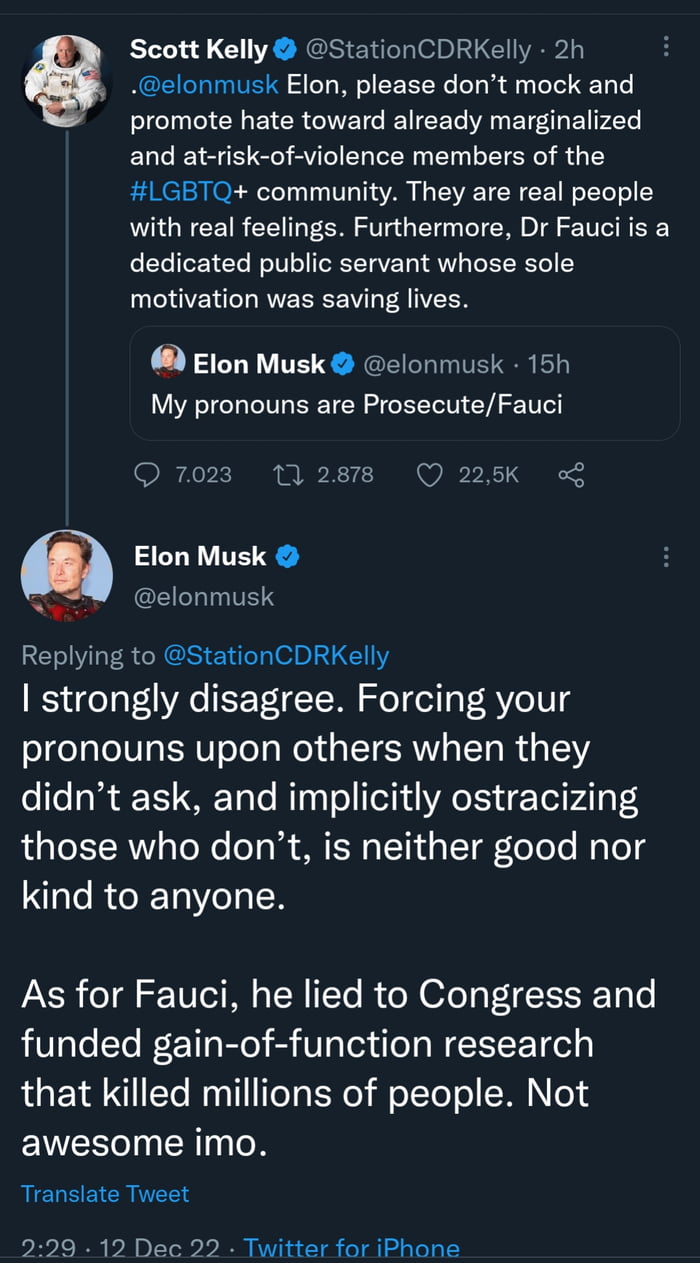This screenshot has width=700, height=1263.
Task: Open the three-dot menu on Elon Musk's reply
Action: (666, 557)
